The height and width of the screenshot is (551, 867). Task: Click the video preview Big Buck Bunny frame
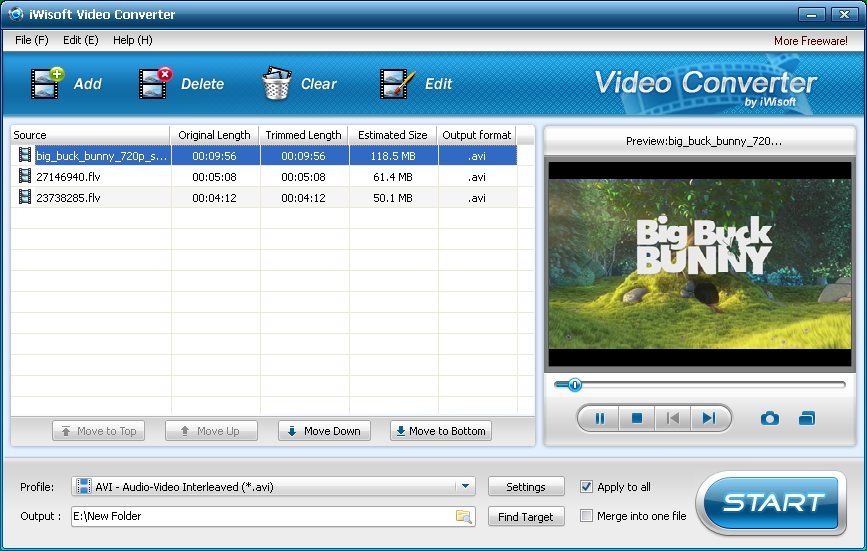tap(699, 264)
